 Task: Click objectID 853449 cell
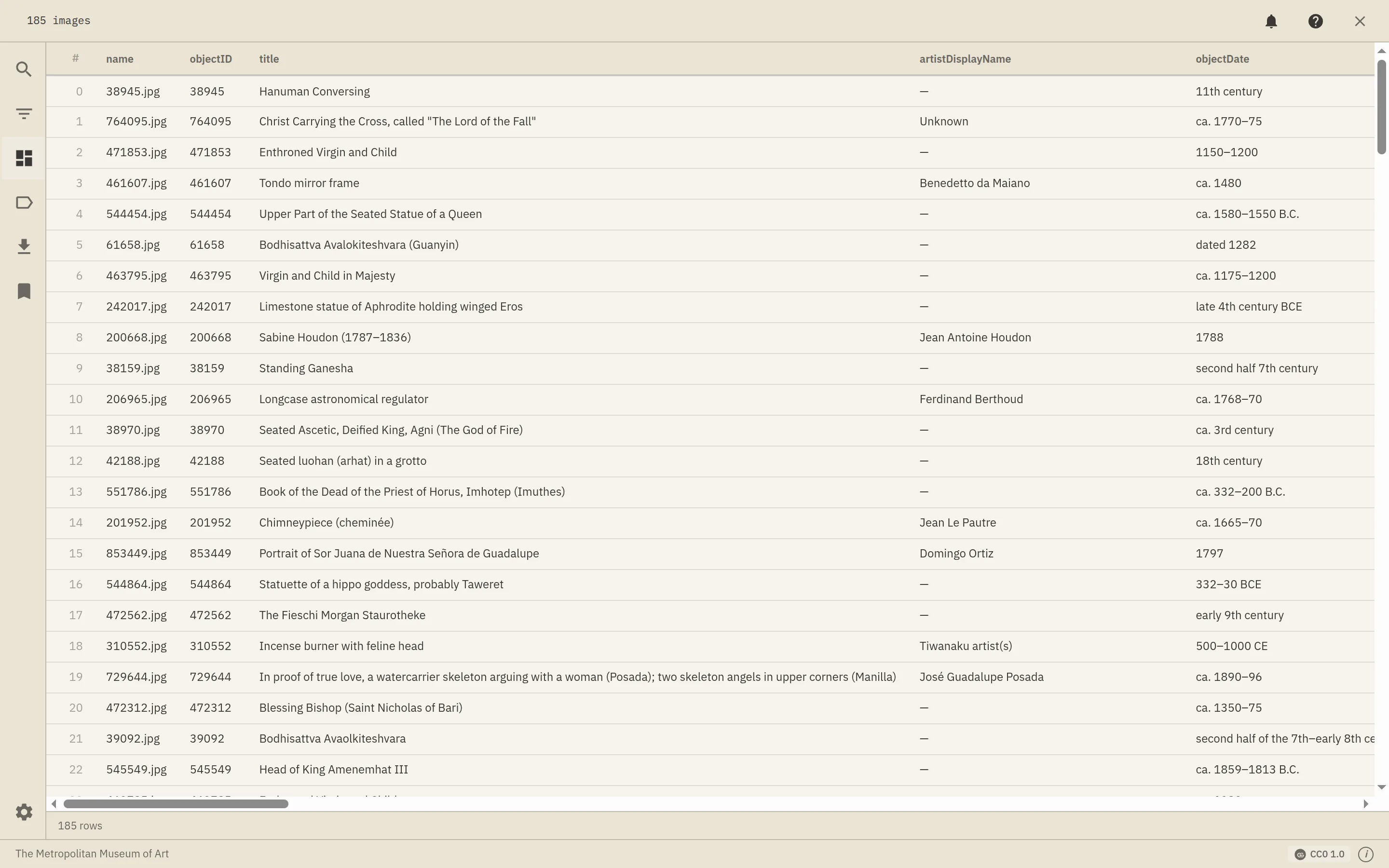coord(211,554)
